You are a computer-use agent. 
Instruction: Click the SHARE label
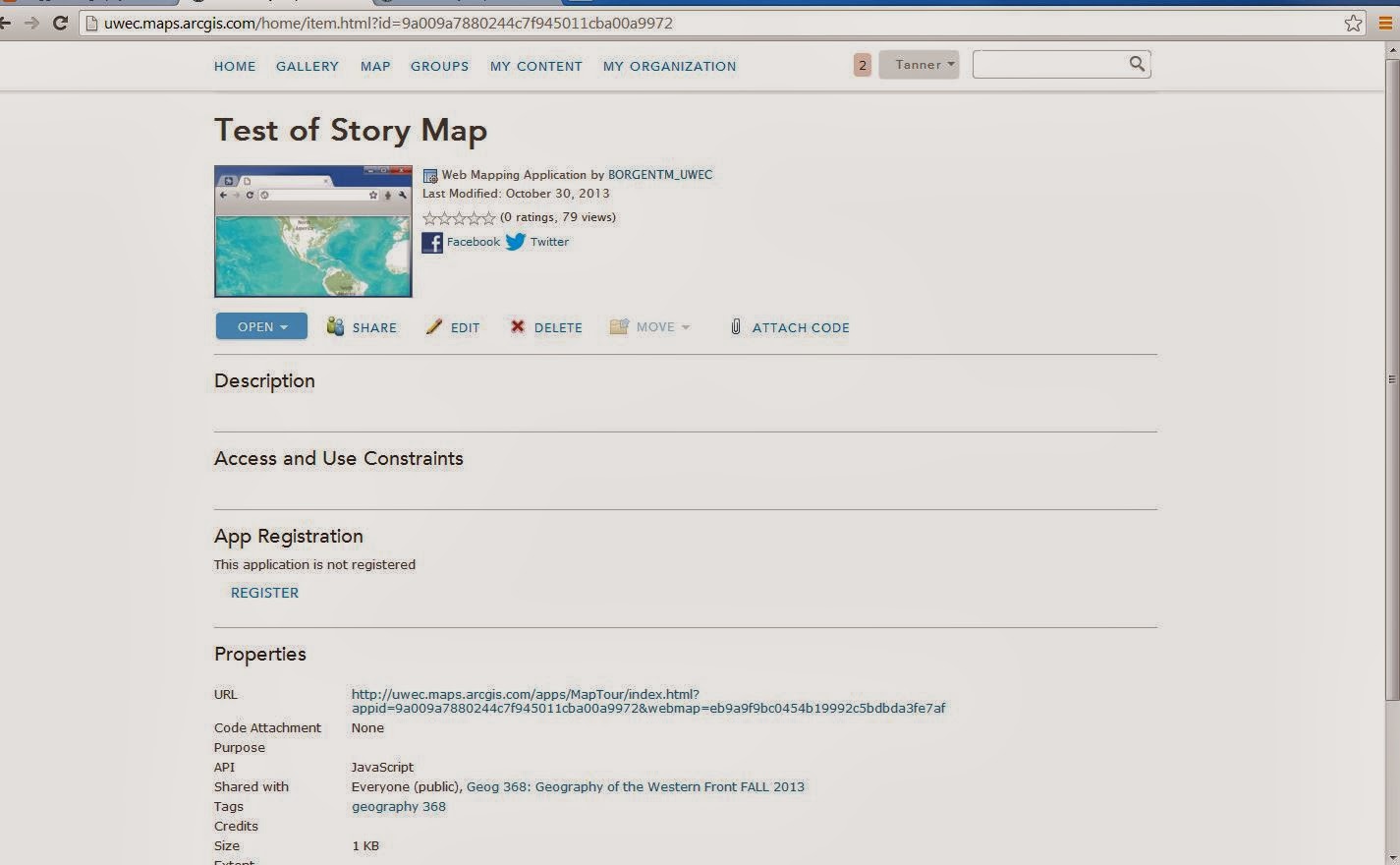375,327
